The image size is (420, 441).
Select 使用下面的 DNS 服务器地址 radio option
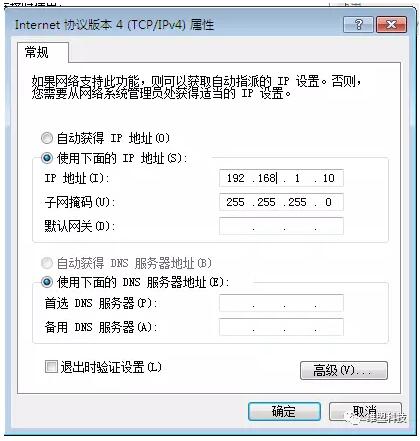[x=47, y=283]
